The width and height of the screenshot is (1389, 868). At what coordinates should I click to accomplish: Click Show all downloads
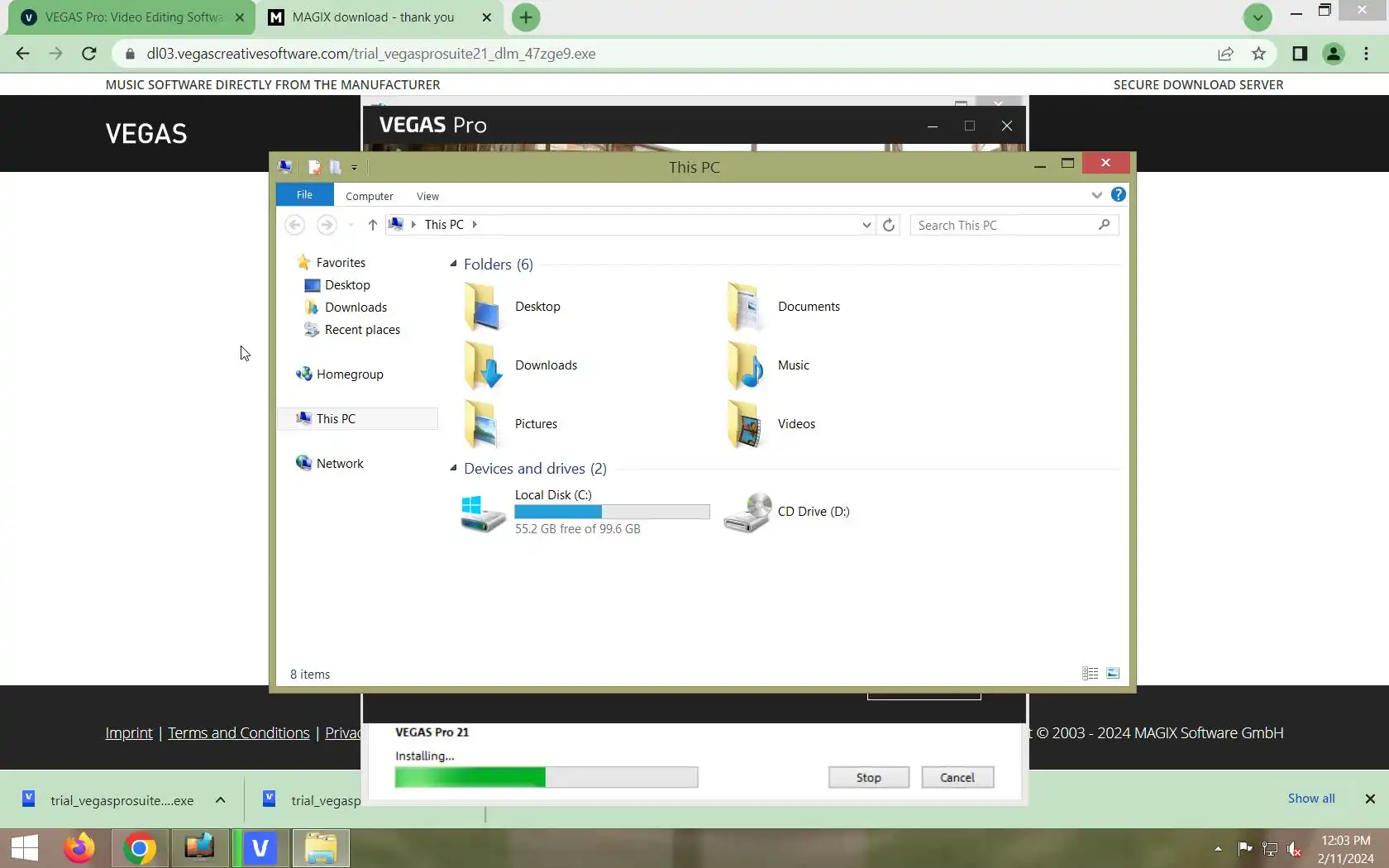(1311, 799)
